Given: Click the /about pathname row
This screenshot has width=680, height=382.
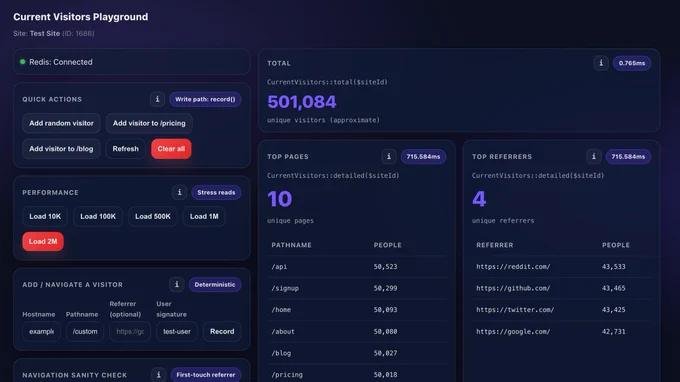Looking at the screenshot, I should [x=356, y=332].
